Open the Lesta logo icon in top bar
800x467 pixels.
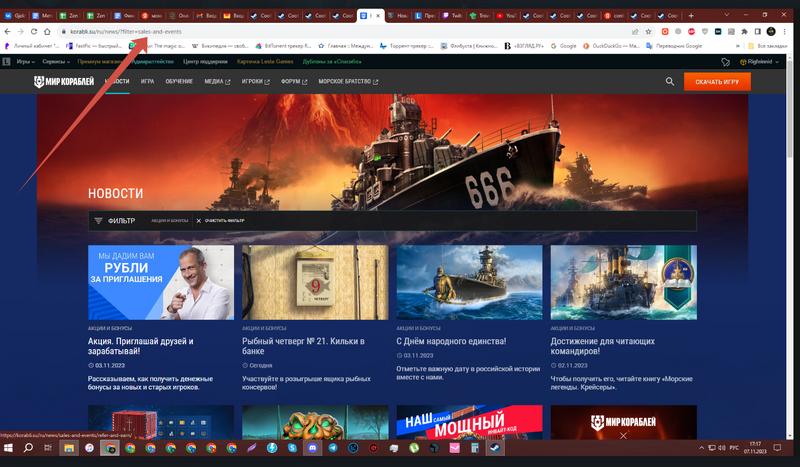coord(6,62)
